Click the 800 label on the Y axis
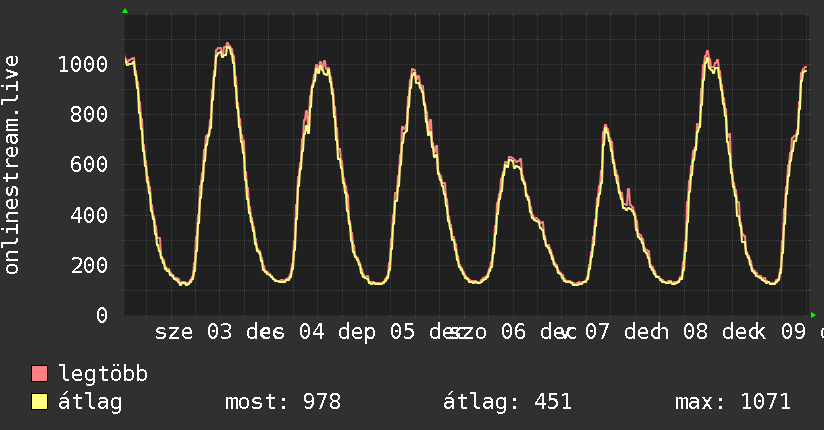The height and width of the screenshot is (430, 824). click(90, 115)
